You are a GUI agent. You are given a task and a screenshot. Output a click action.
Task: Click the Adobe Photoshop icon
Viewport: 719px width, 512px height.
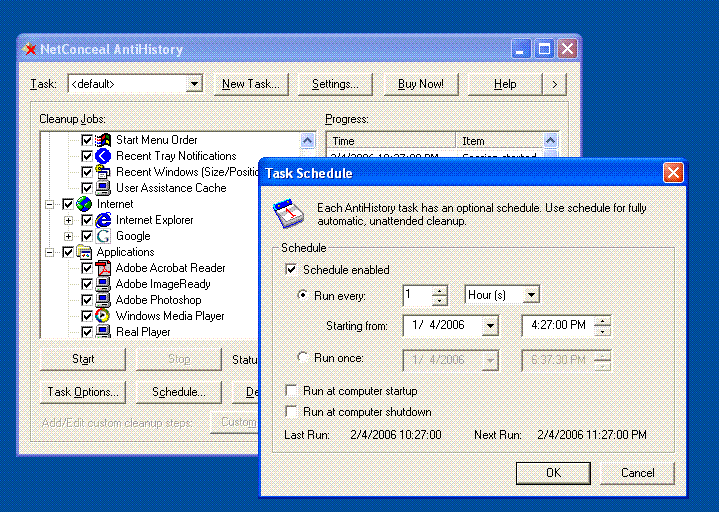click(x=103, y=300)
